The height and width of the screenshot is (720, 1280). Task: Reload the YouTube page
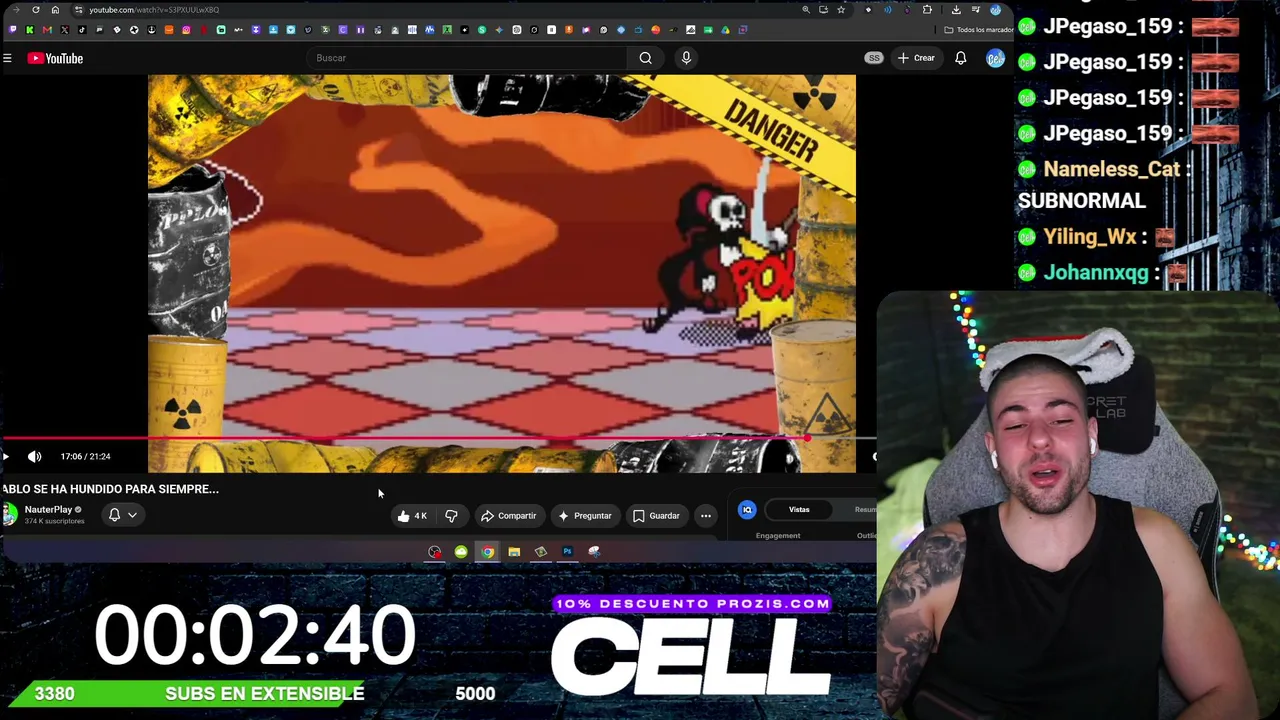click(x=36, y=10)
